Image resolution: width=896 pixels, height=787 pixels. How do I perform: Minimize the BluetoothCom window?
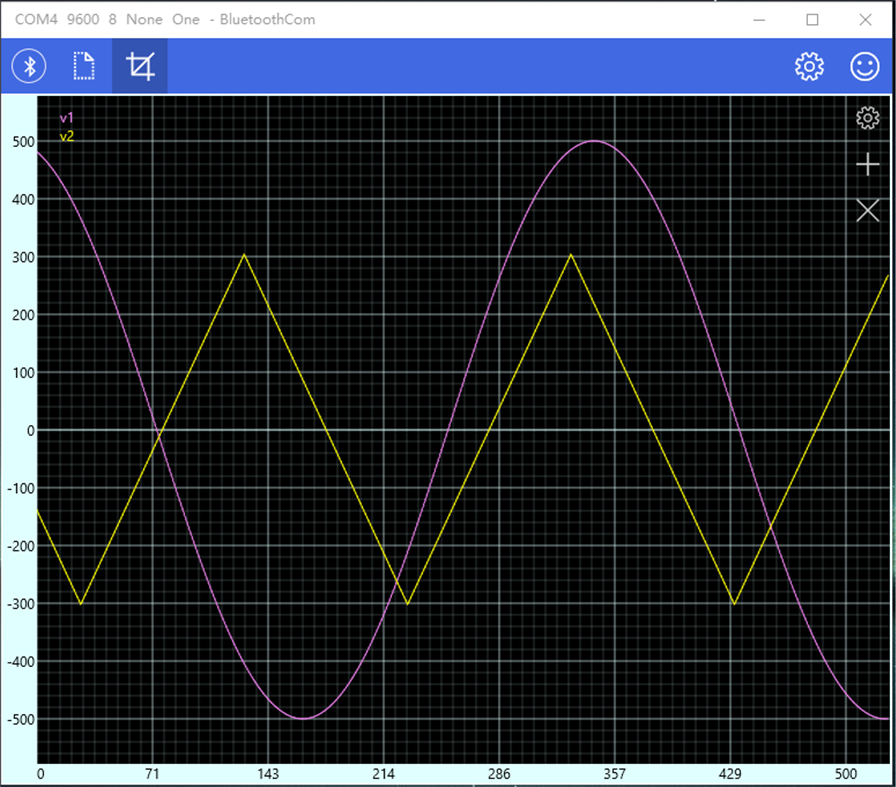759,19
